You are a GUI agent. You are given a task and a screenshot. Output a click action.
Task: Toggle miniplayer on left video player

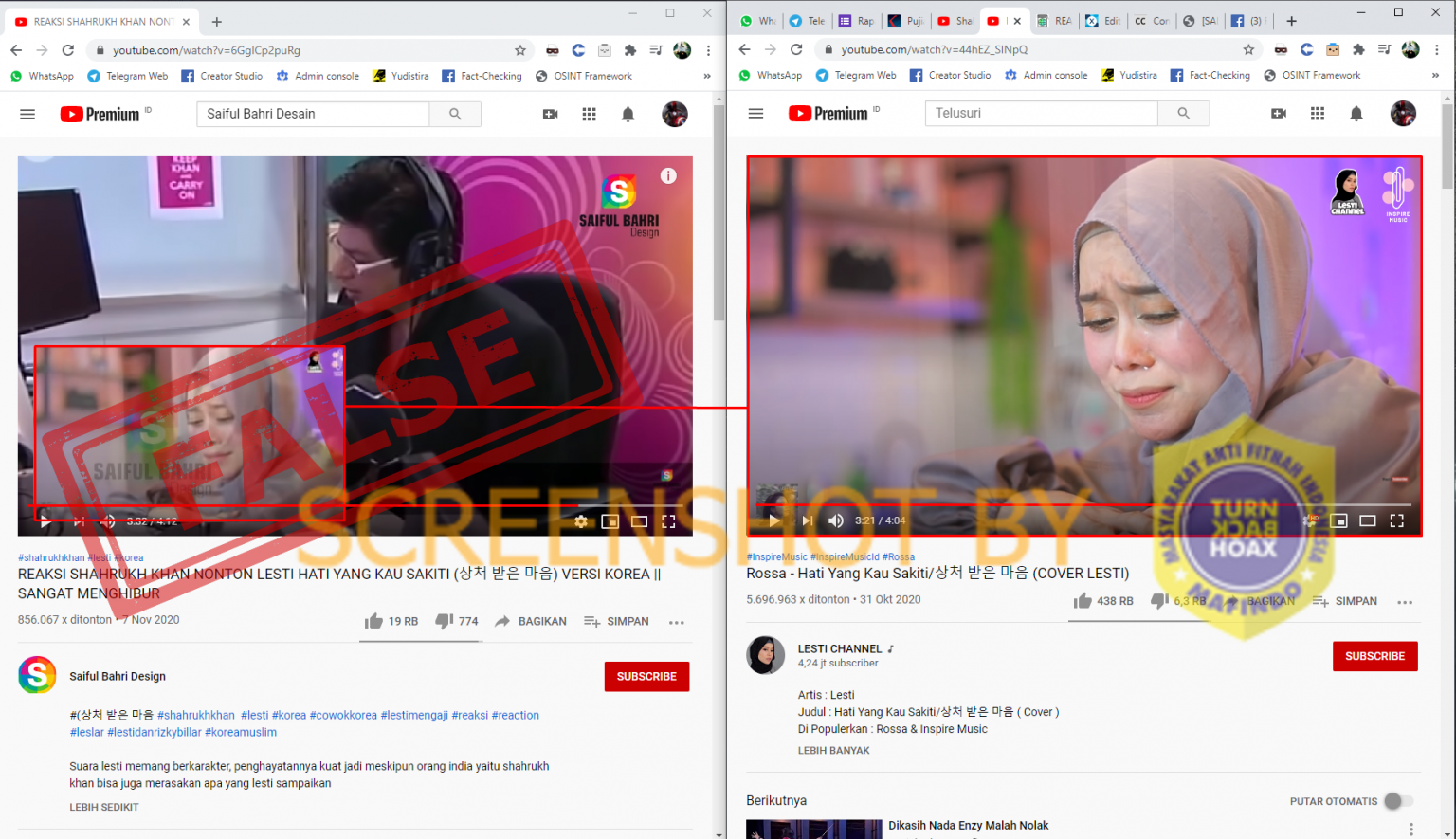click(x=610, y=521)
